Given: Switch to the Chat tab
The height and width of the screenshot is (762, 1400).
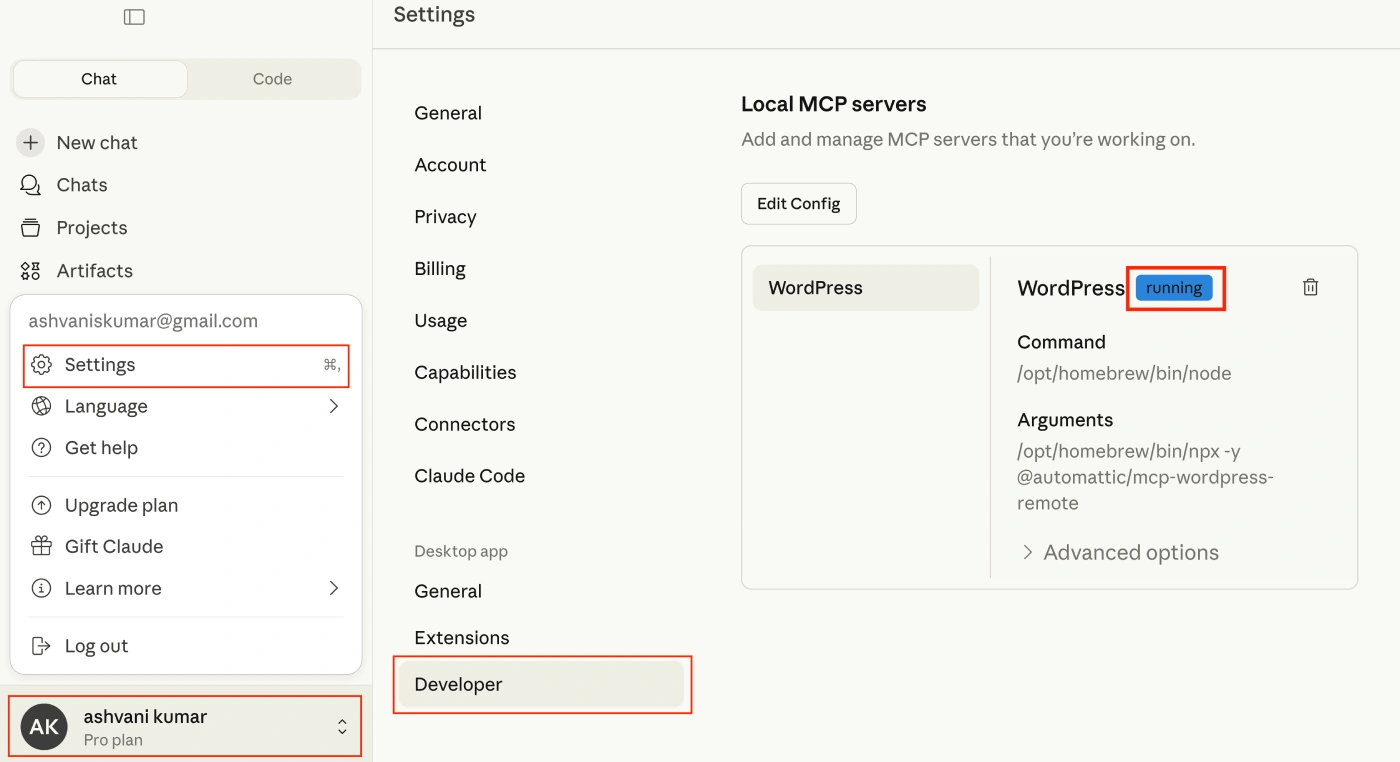Looking at the screenshot, I should (x=99, y=79).
